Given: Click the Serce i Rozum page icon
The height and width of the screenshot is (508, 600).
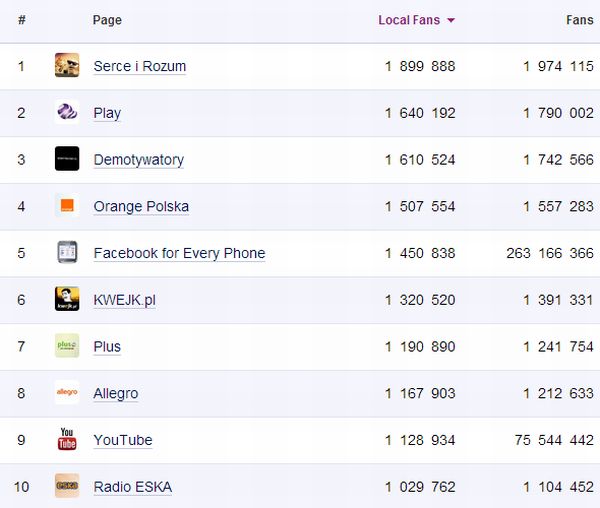Looking at the screenshot, I should click(x=67, y=66).
